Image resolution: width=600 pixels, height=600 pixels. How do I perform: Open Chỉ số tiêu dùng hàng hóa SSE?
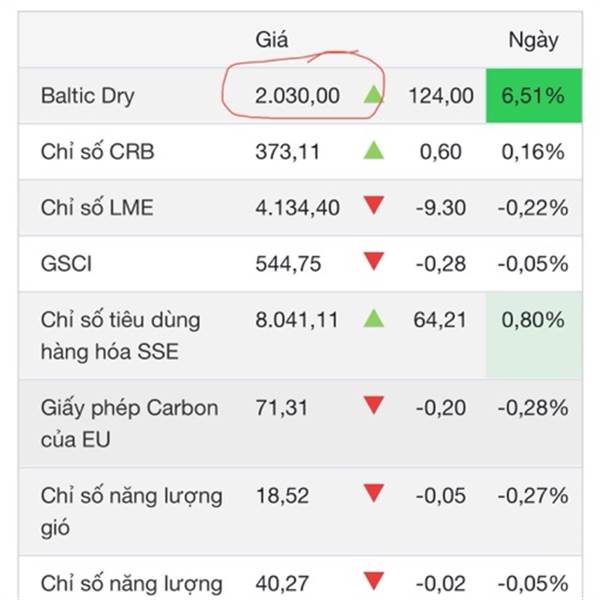pos(121,336)
